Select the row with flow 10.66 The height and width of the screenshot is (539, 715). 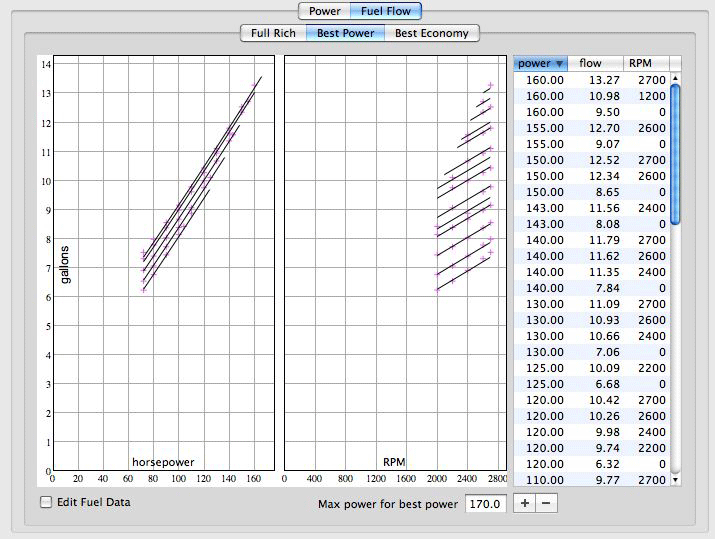point(592,336)
